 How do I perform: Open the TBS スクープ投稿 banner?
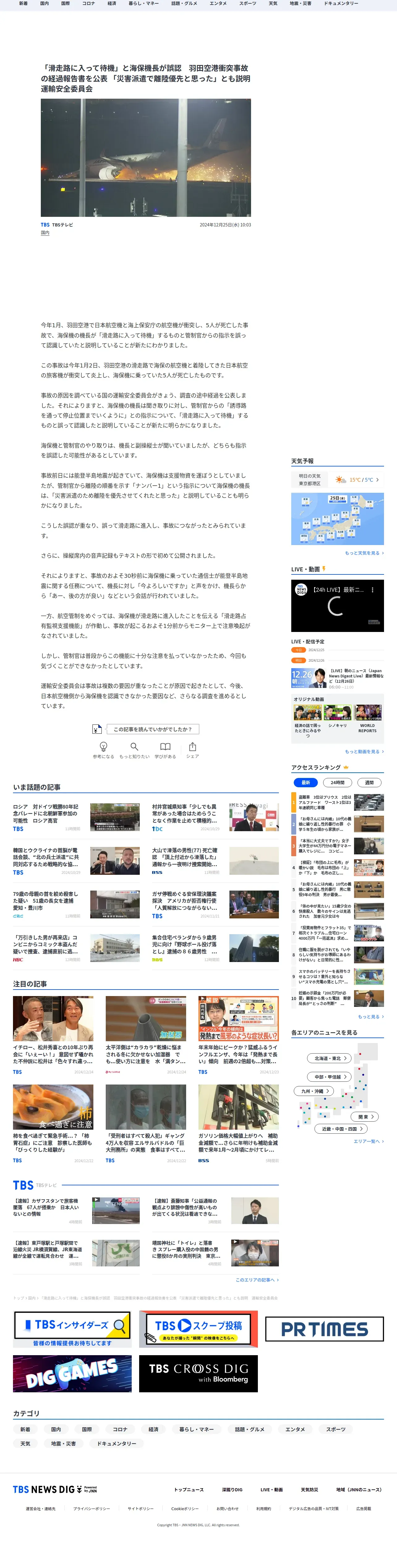point(198,1329)
